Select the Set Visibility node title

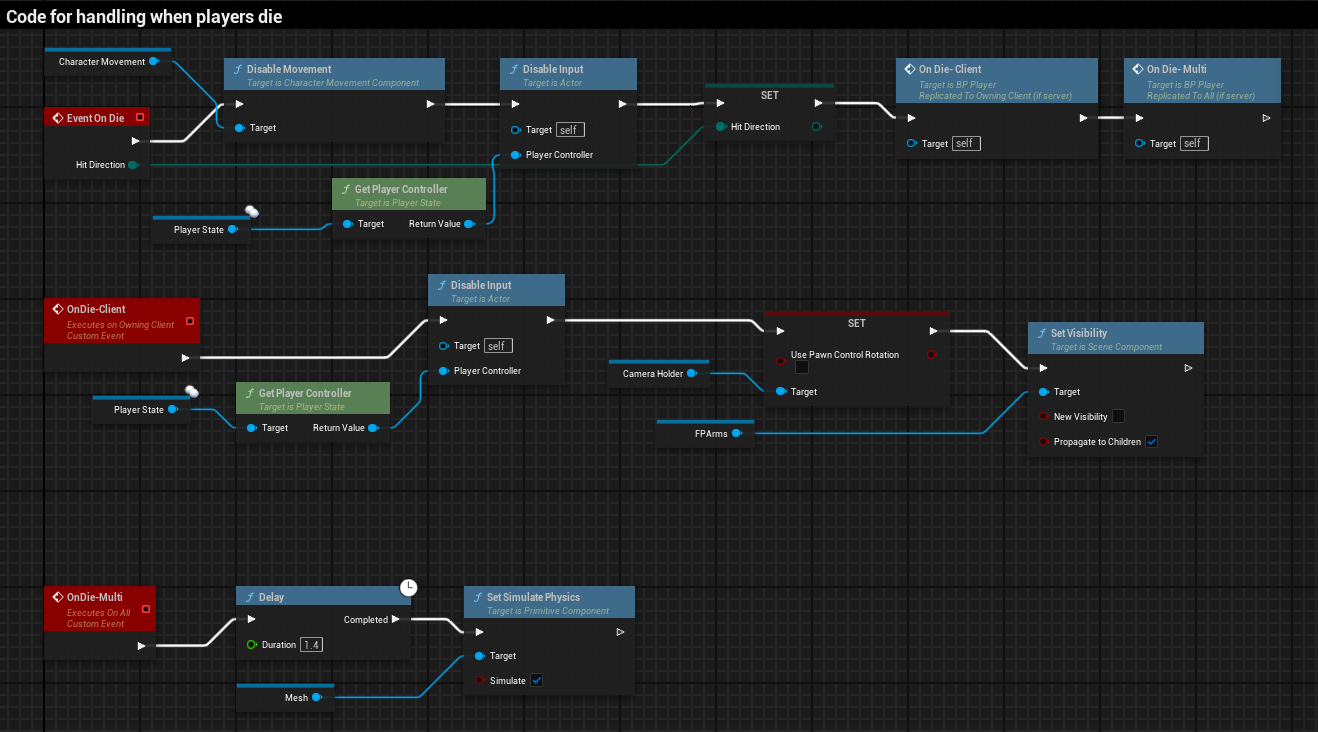click(x=1079, y=333)
